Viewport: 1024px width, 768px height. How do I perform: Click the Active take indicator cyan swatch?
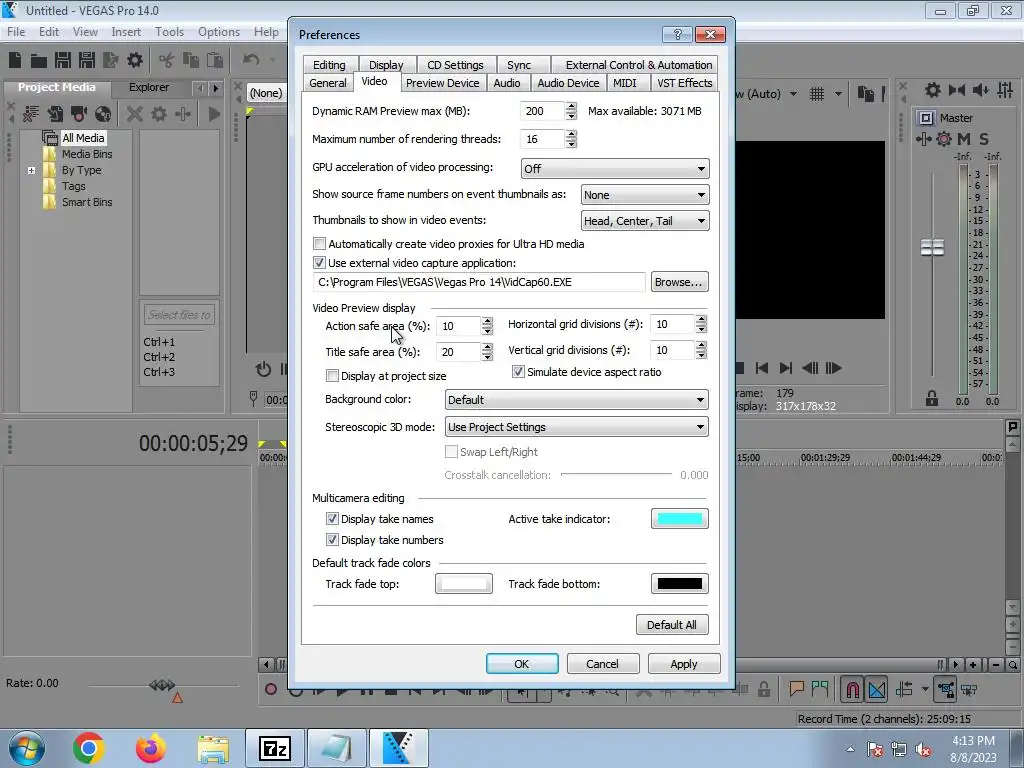(x=680, y=519)
